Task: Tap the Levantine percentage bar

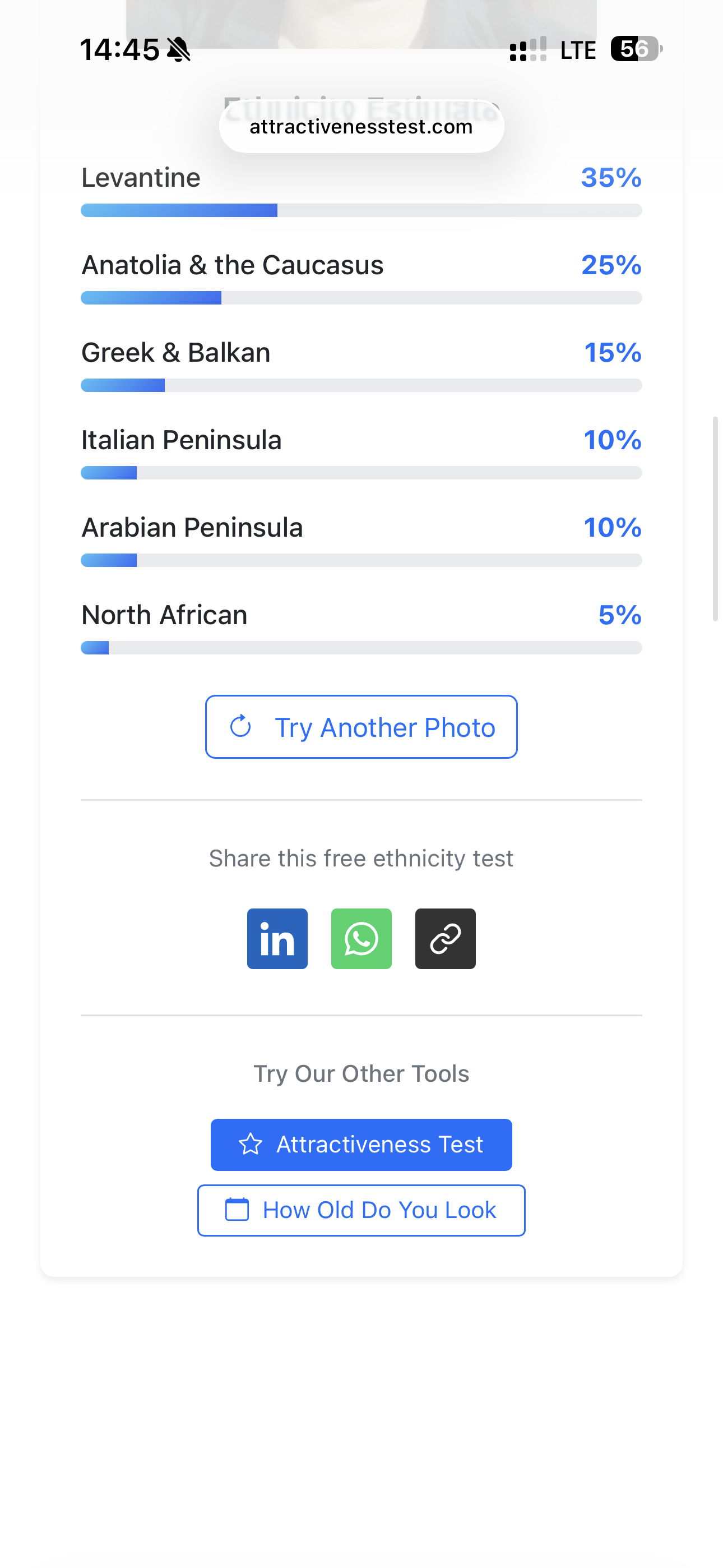Action: [361, 211]
